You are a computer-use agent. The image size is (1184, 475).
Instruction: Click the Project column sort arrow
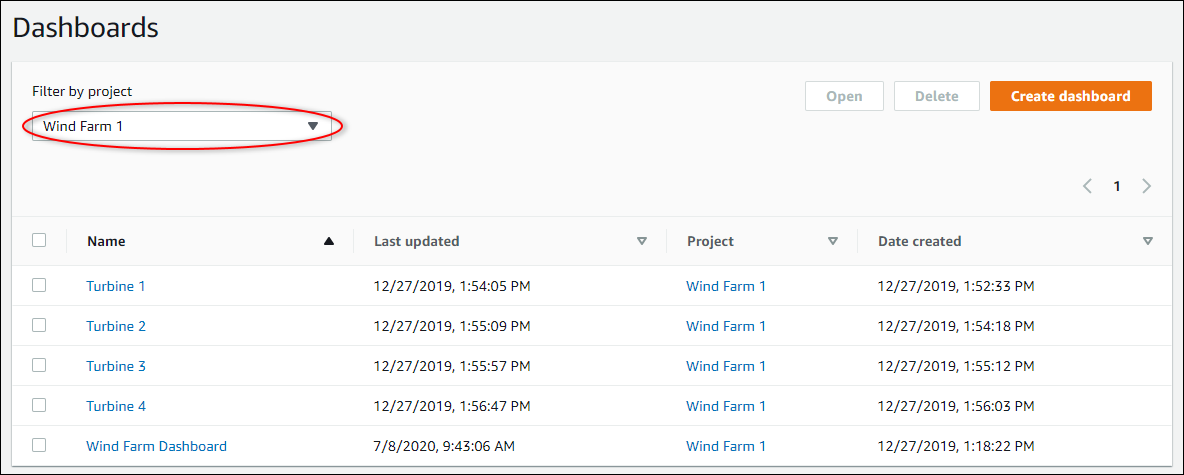pos(833,241)
